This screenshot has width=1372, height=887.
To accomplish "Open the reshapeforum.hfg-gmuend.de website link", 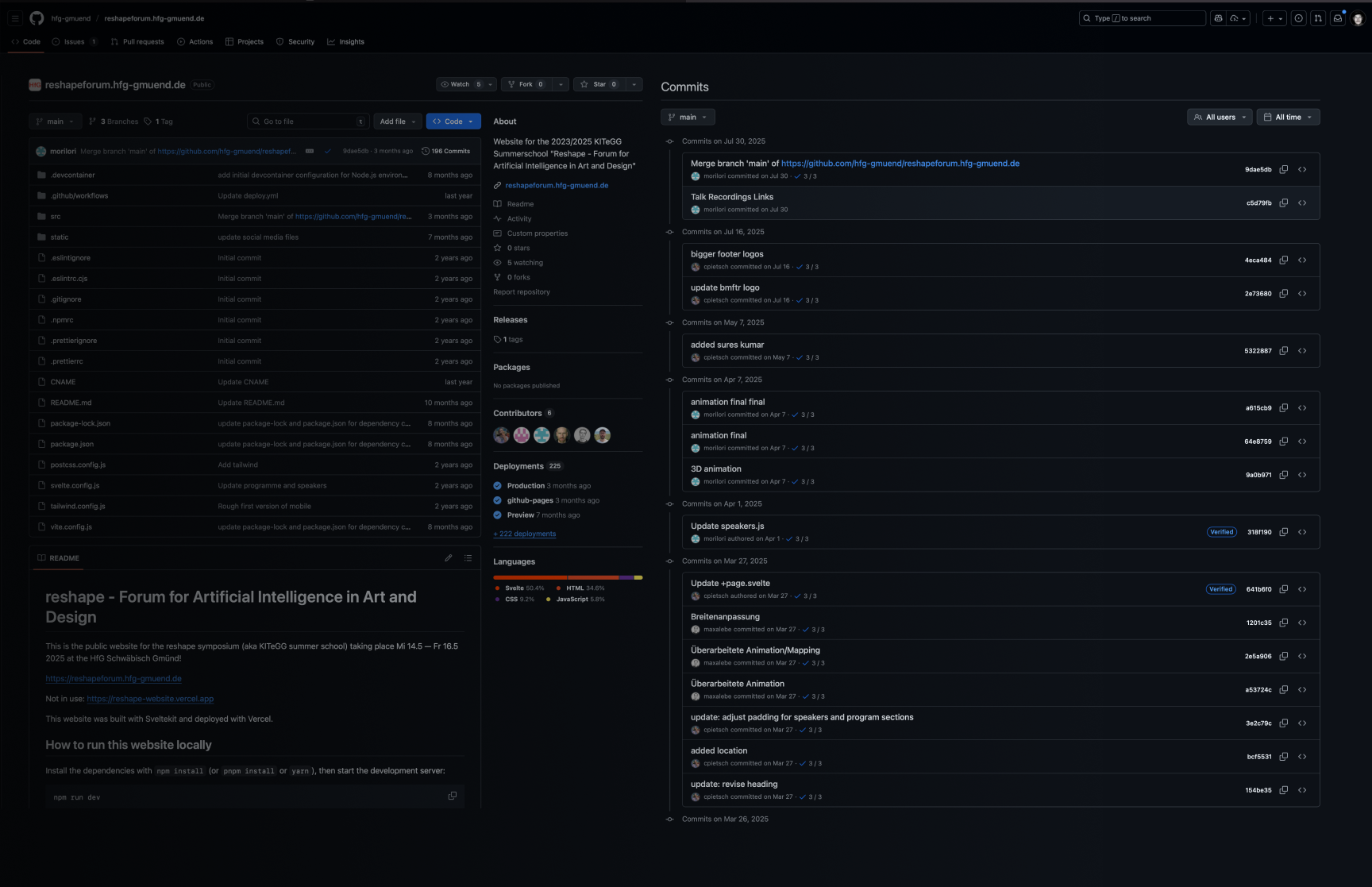I will (x=557, y=184).
